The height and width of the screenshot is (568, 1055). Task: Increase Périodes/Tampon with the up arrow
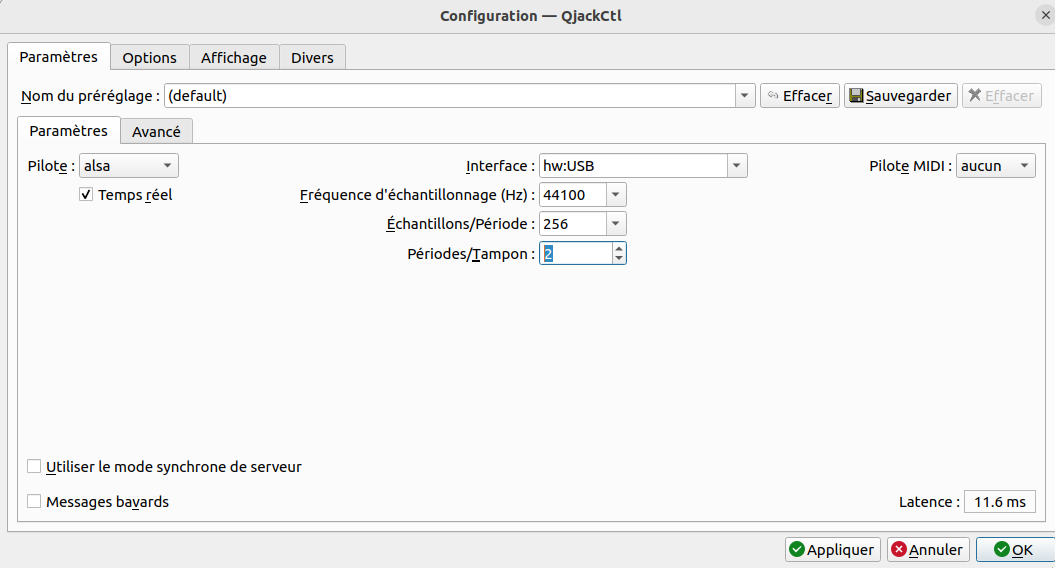pos(619,248)
